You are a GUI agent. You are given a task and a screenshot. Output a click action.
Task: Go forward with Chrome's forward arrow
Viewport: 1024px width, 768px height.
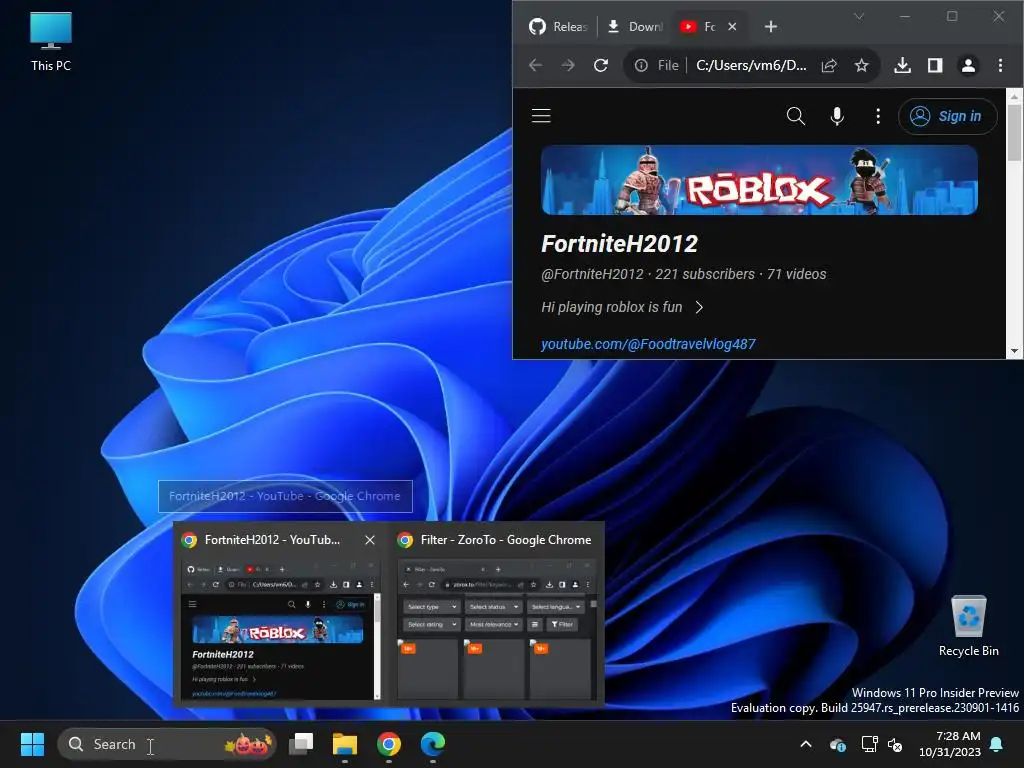[568, 65]
